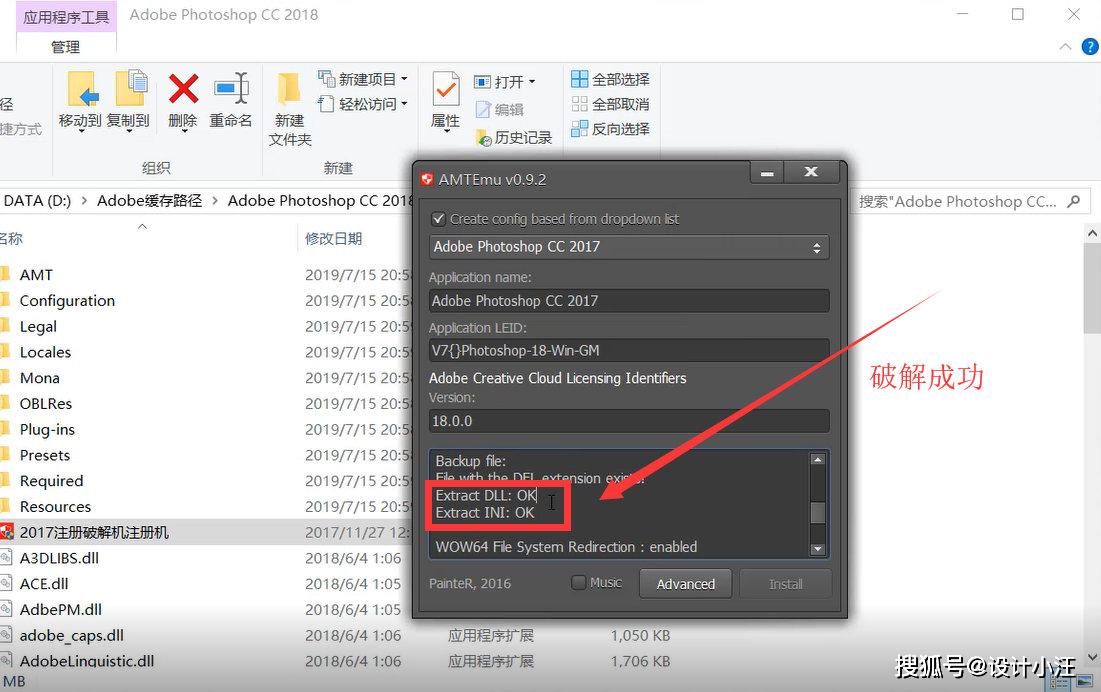The width and height of the screenshot is (1101, 692).
Task: Click the search magnifier icon
Action: [x=1074, y=202]
